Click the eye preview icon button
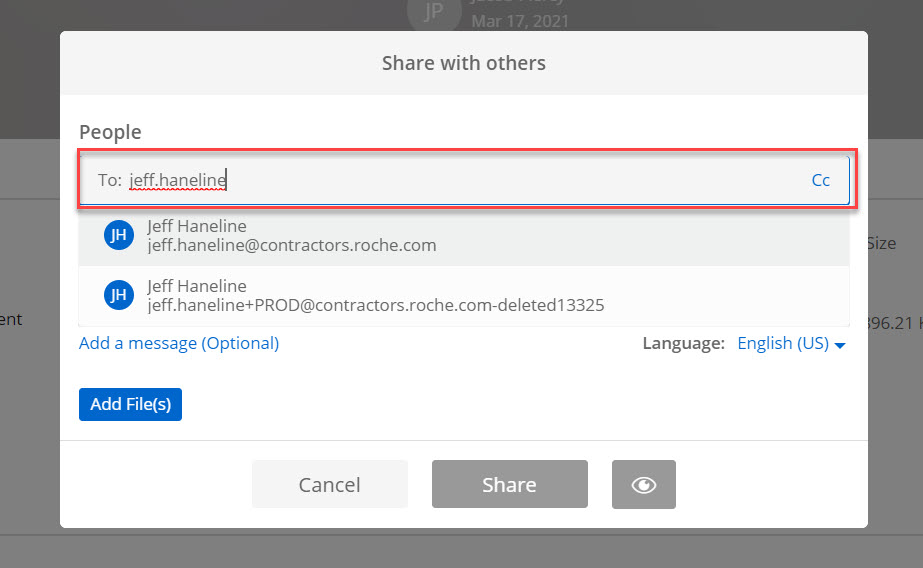Image resolution: width=923 pixels, height=568 pixels. 644,484
